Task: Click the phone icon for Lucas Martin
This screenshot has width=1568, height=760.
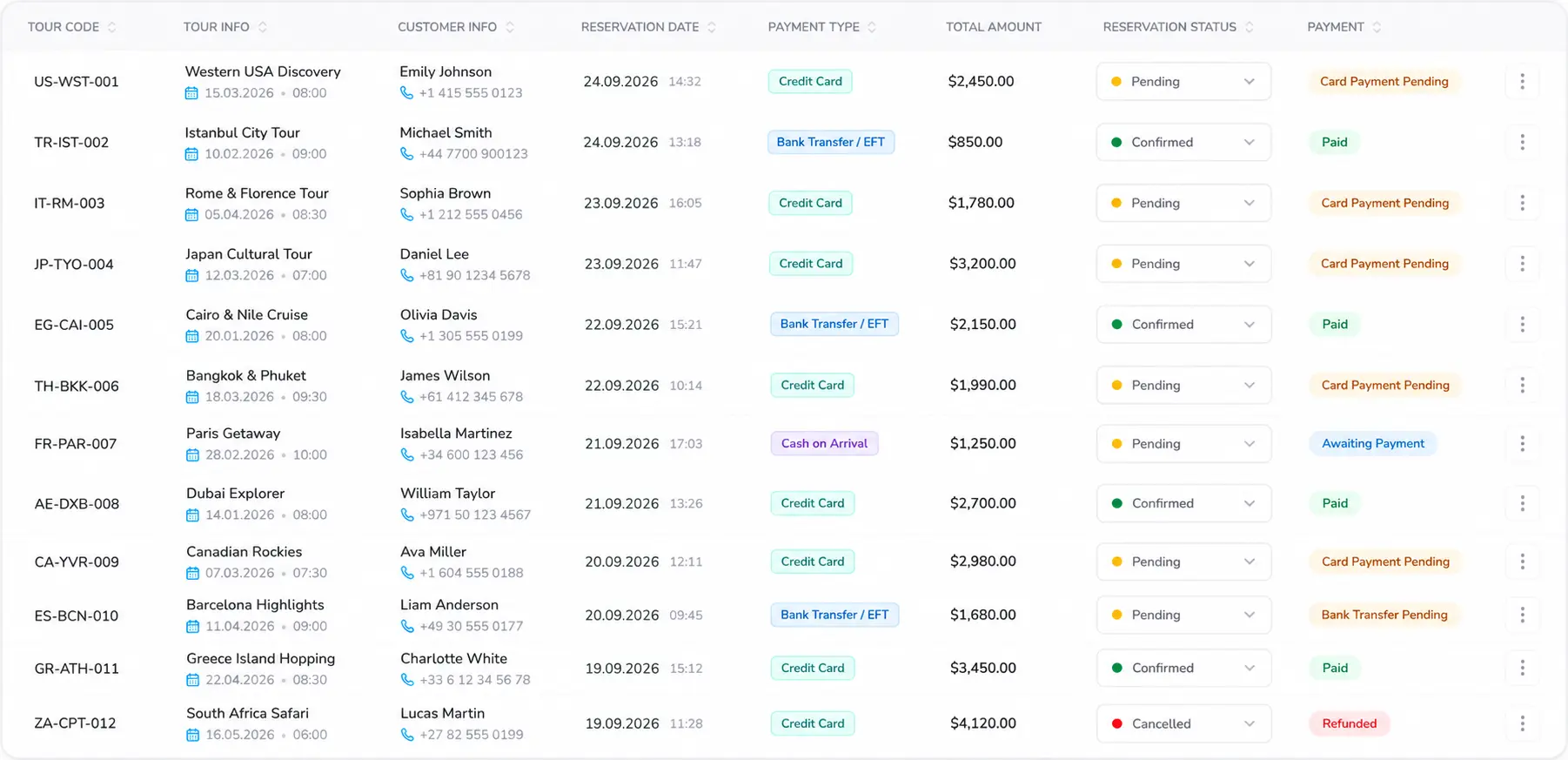Action: [x=407, y=735]
